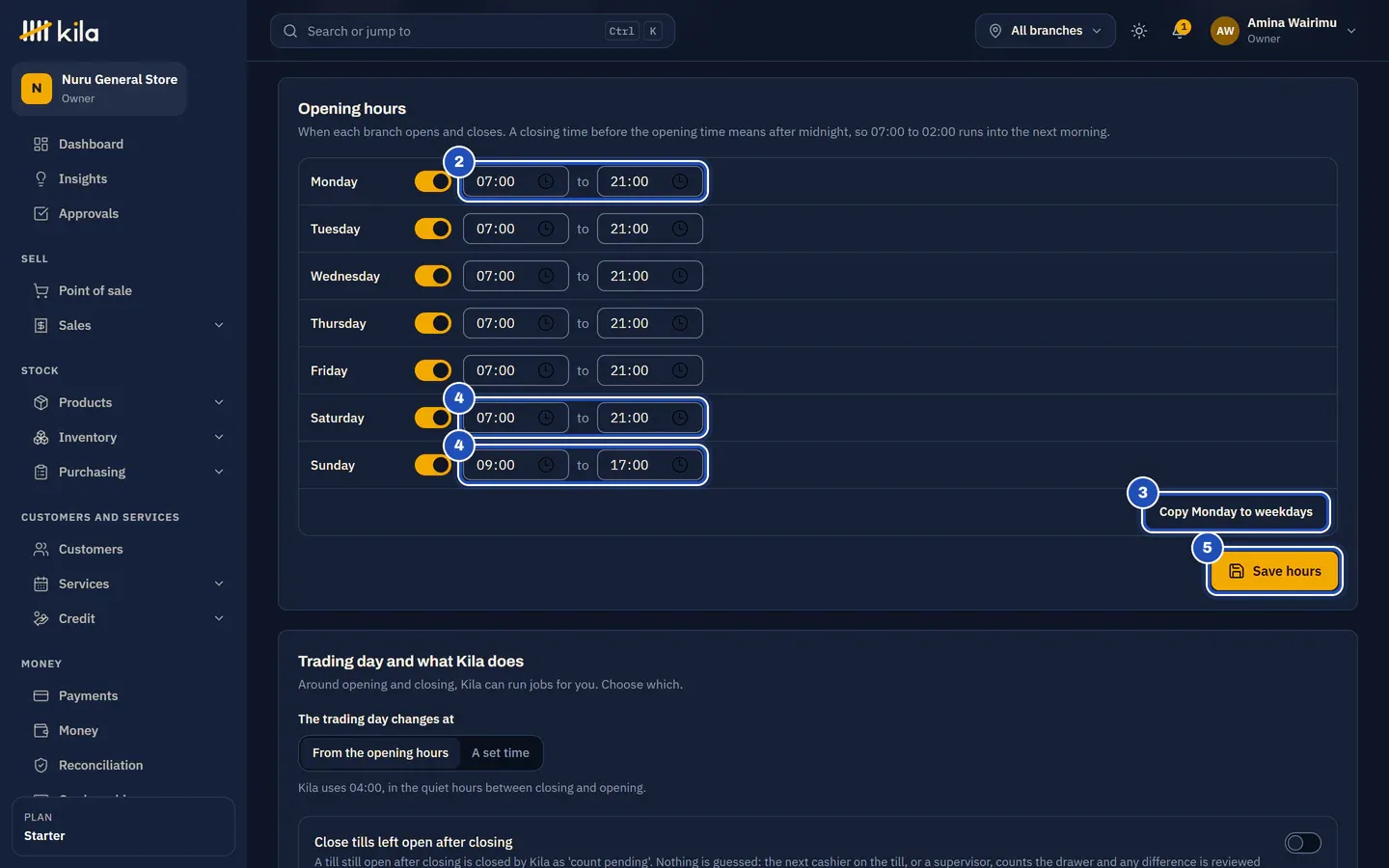The height and width of the screenshot is (868, 1389).
Task: Click the Approvals checkmark icon
Action: 41,214
